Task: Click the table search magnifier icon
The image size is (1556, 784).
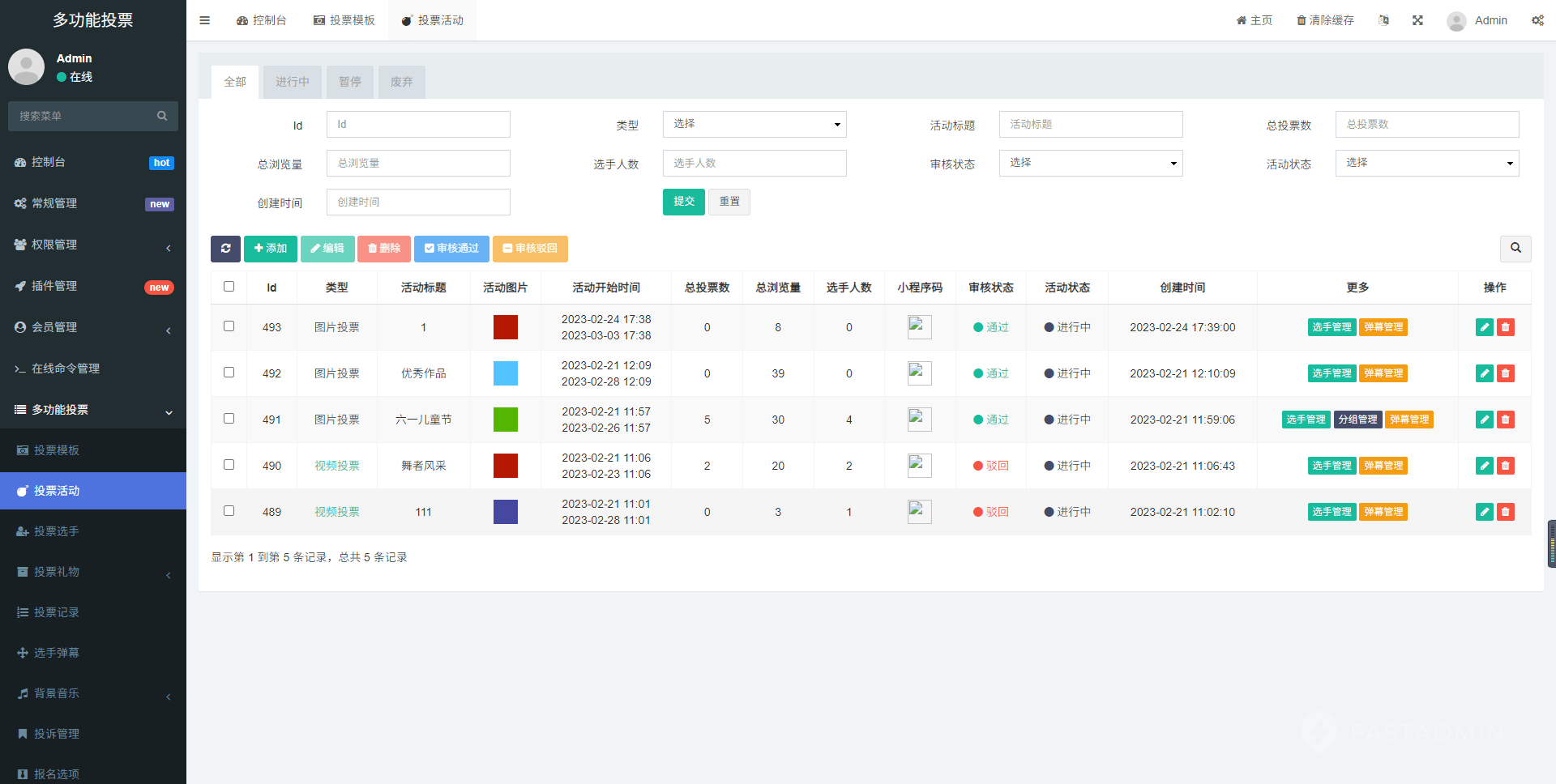Action: point(1515,249)
